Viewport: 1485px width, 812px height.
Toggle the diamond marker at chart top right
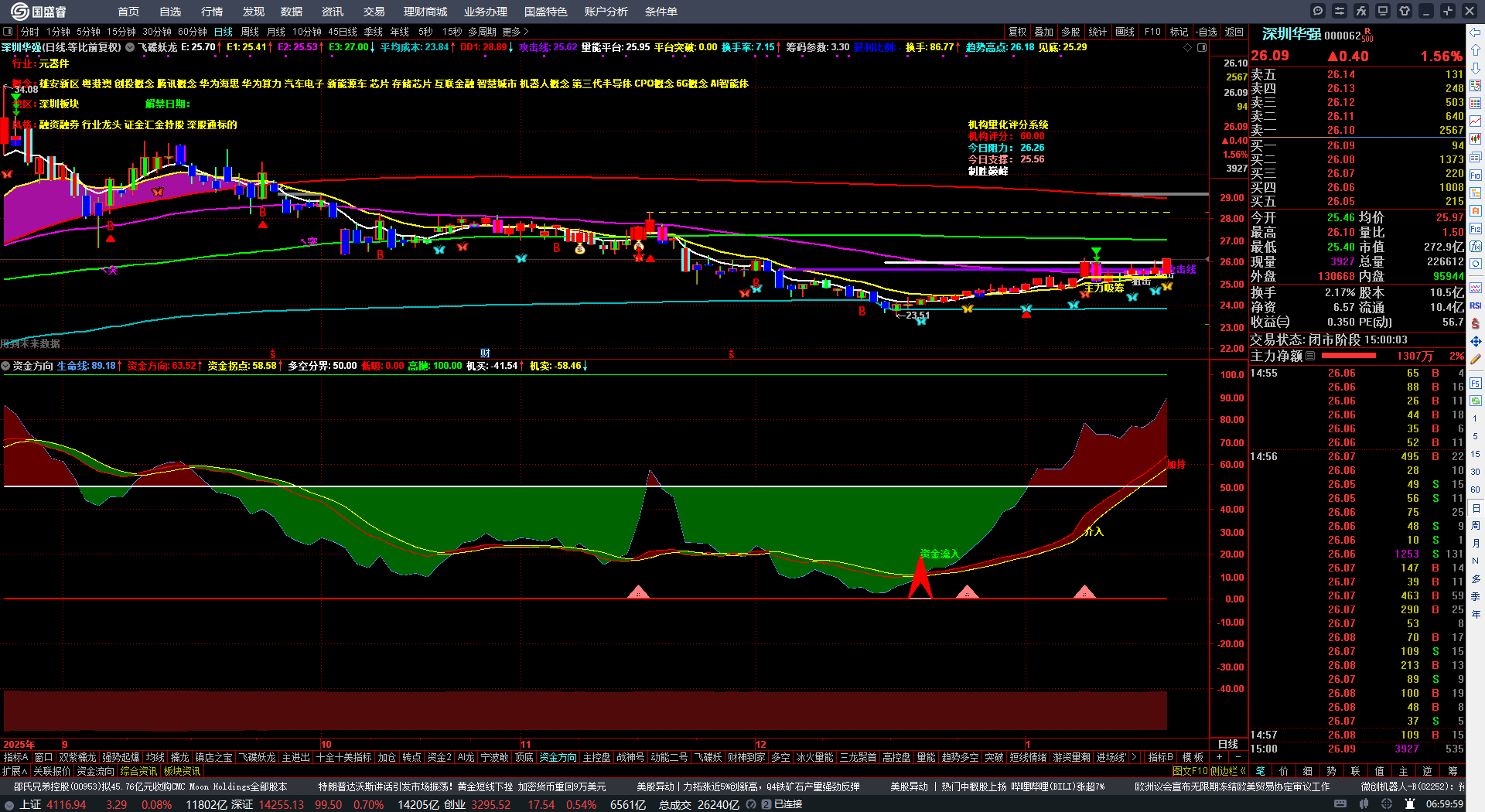[1188, 47]
